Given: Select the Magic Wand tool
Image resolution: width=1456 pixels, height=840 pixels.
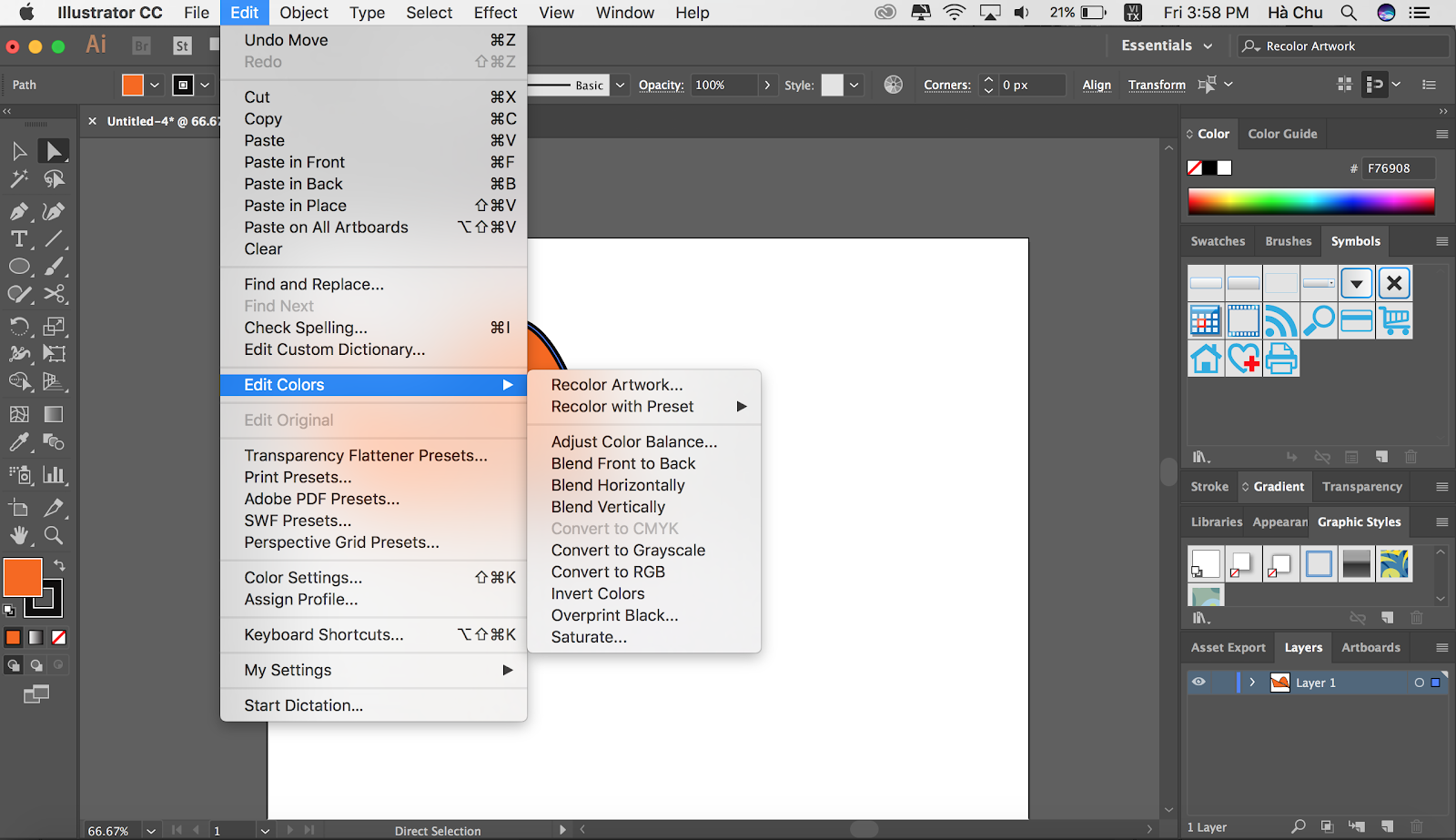Looking at the screenshot, I should click(x=19, y=179).
